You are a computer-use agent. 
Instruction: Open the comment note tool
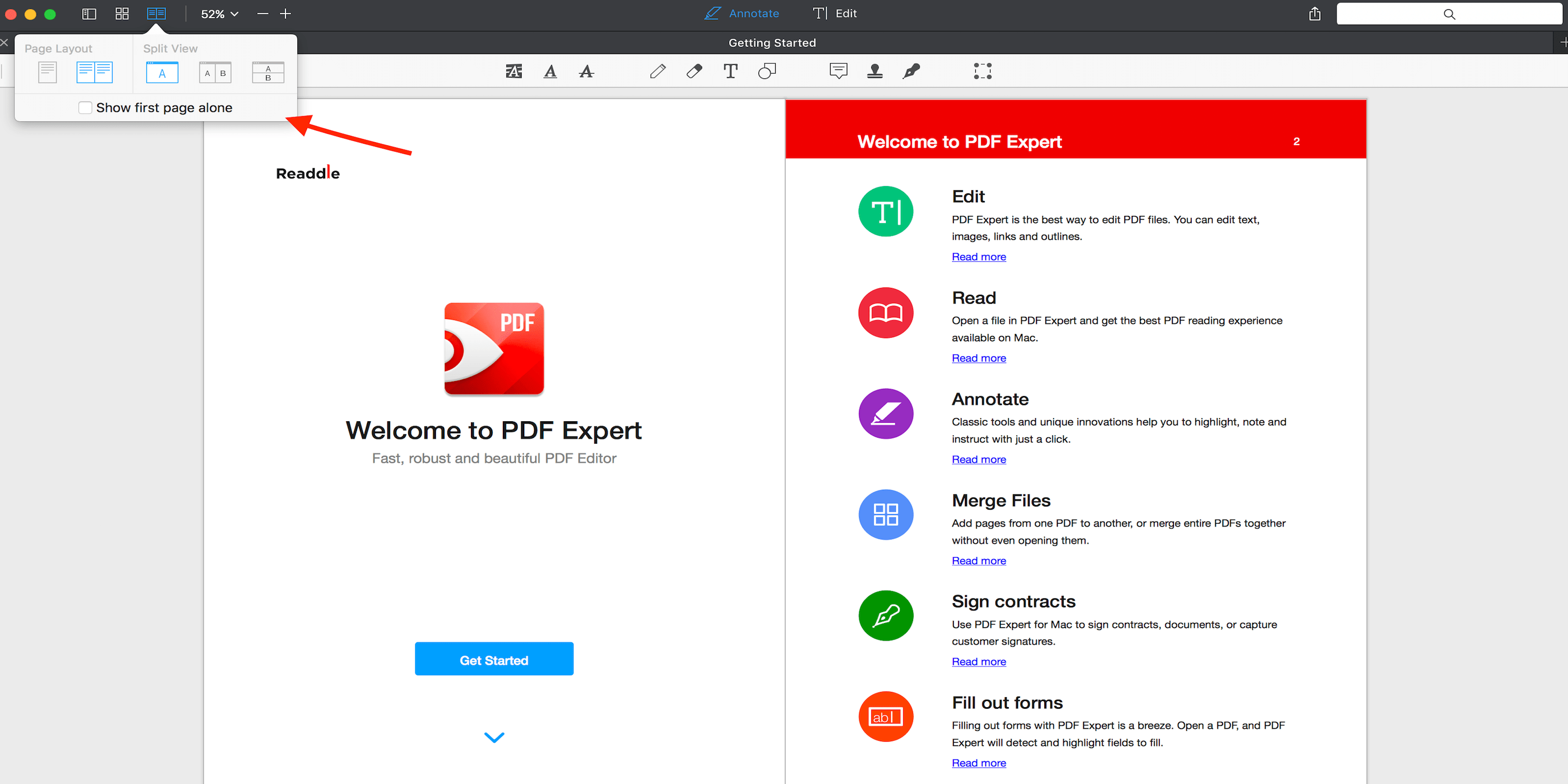(838, 71)
